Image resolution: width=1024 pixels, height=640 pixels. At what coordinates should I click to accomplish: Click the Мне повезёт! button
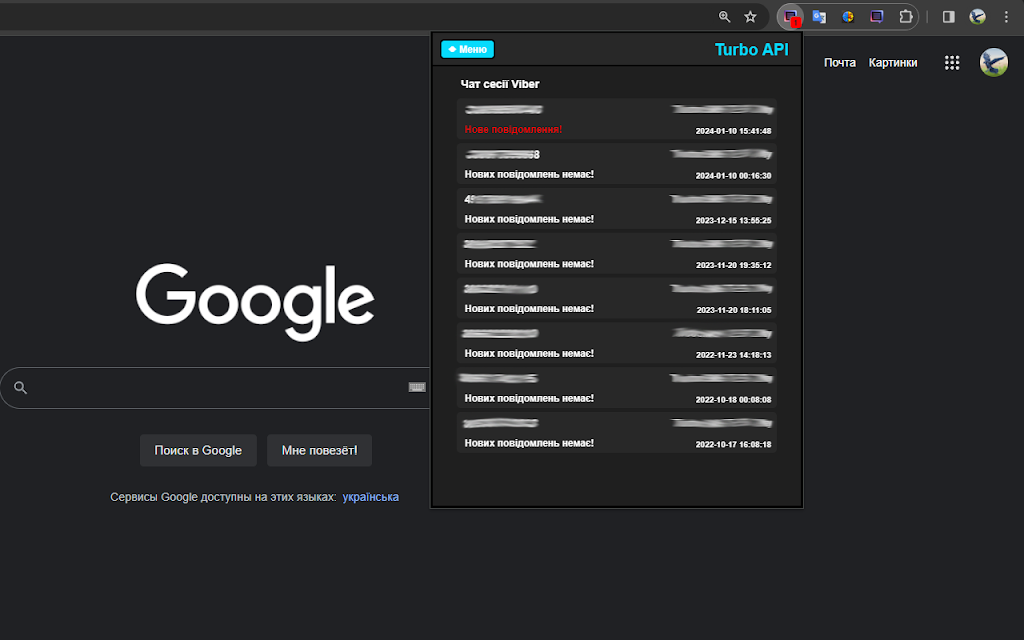319,450
